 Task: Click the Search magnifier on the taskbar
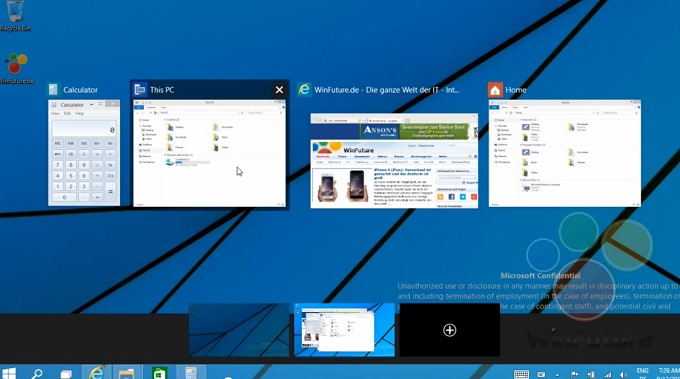(x=37, y=373)
